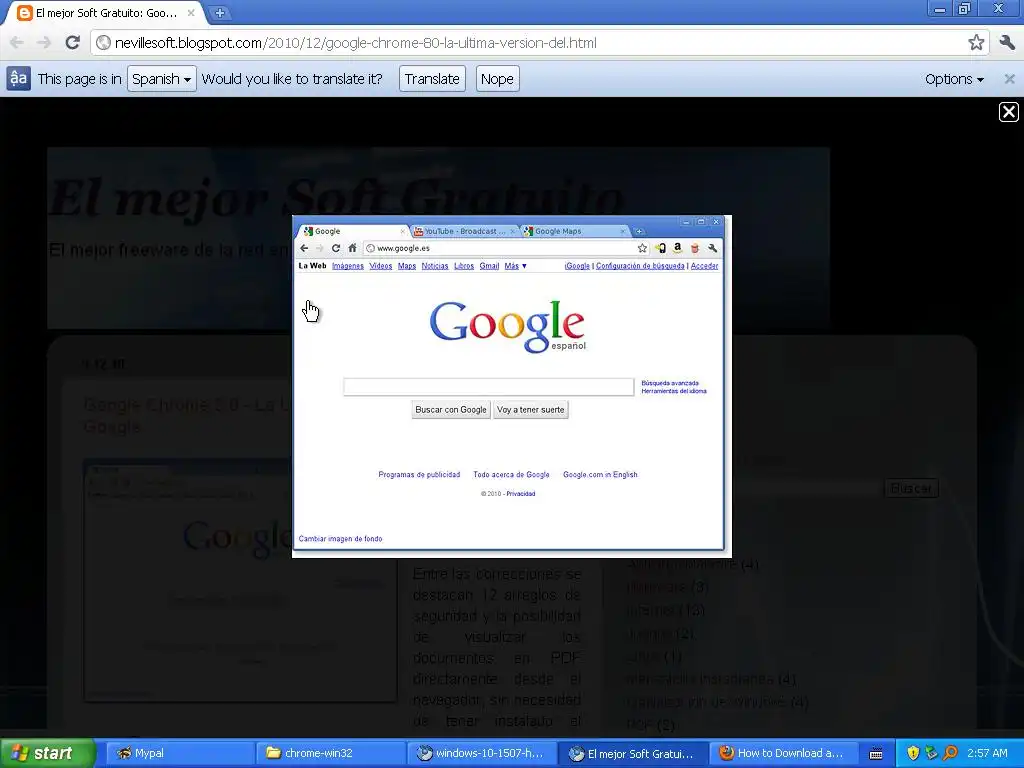The image size is (1024, 768).
Task: Click the 2:57 AM system clock
Action: (987, 753)
